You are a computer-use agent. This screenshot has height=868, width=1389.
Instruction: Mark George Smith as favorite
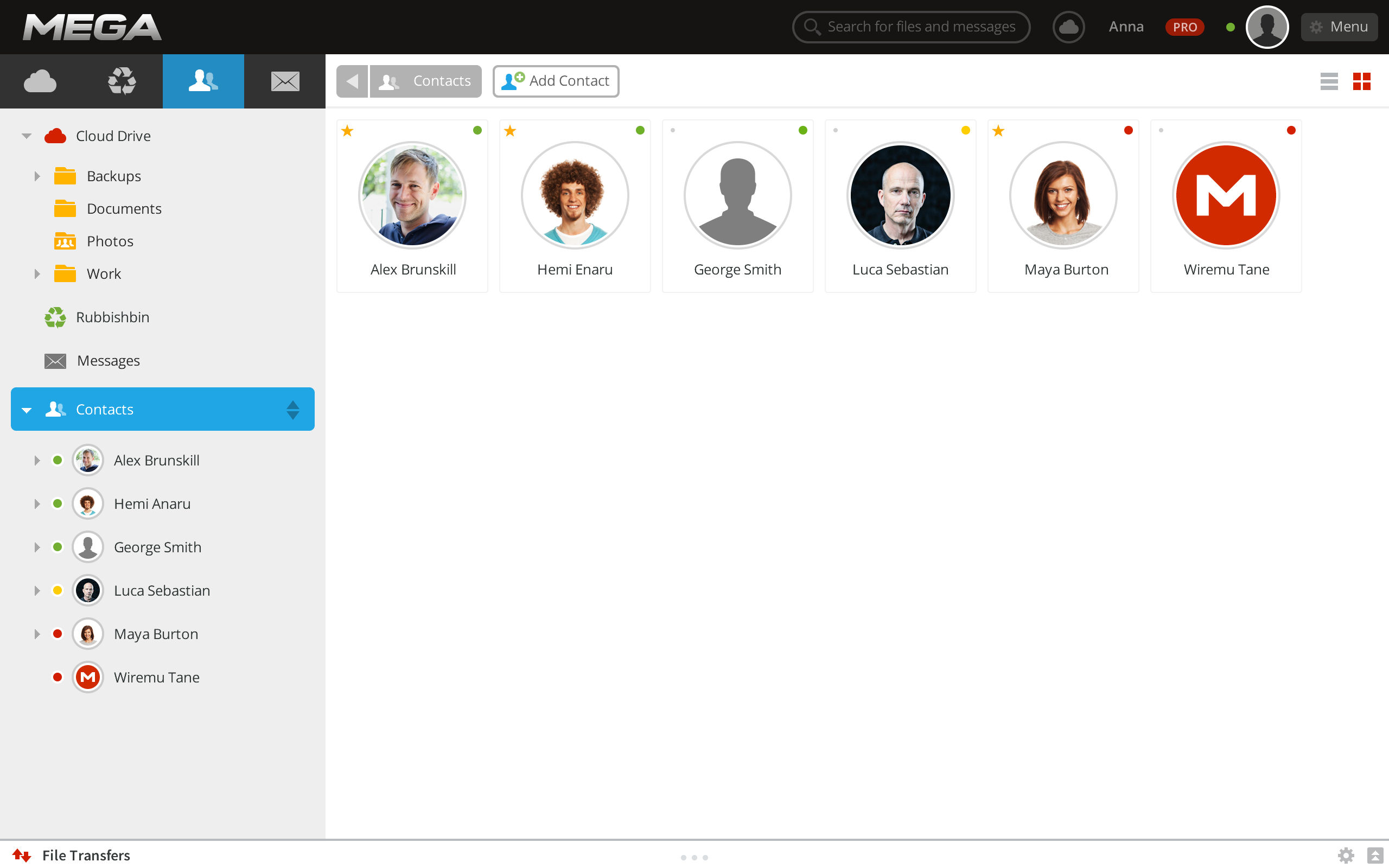coord(673,131)
